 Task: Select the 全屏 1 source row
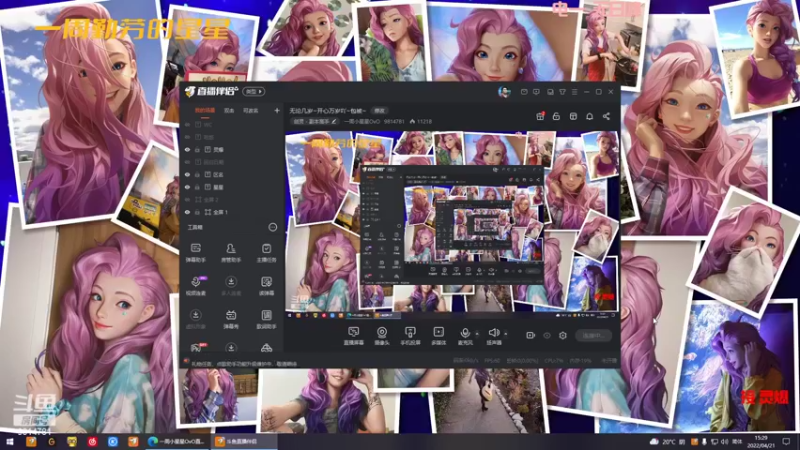pyautogui.click(x=232, y=212)
